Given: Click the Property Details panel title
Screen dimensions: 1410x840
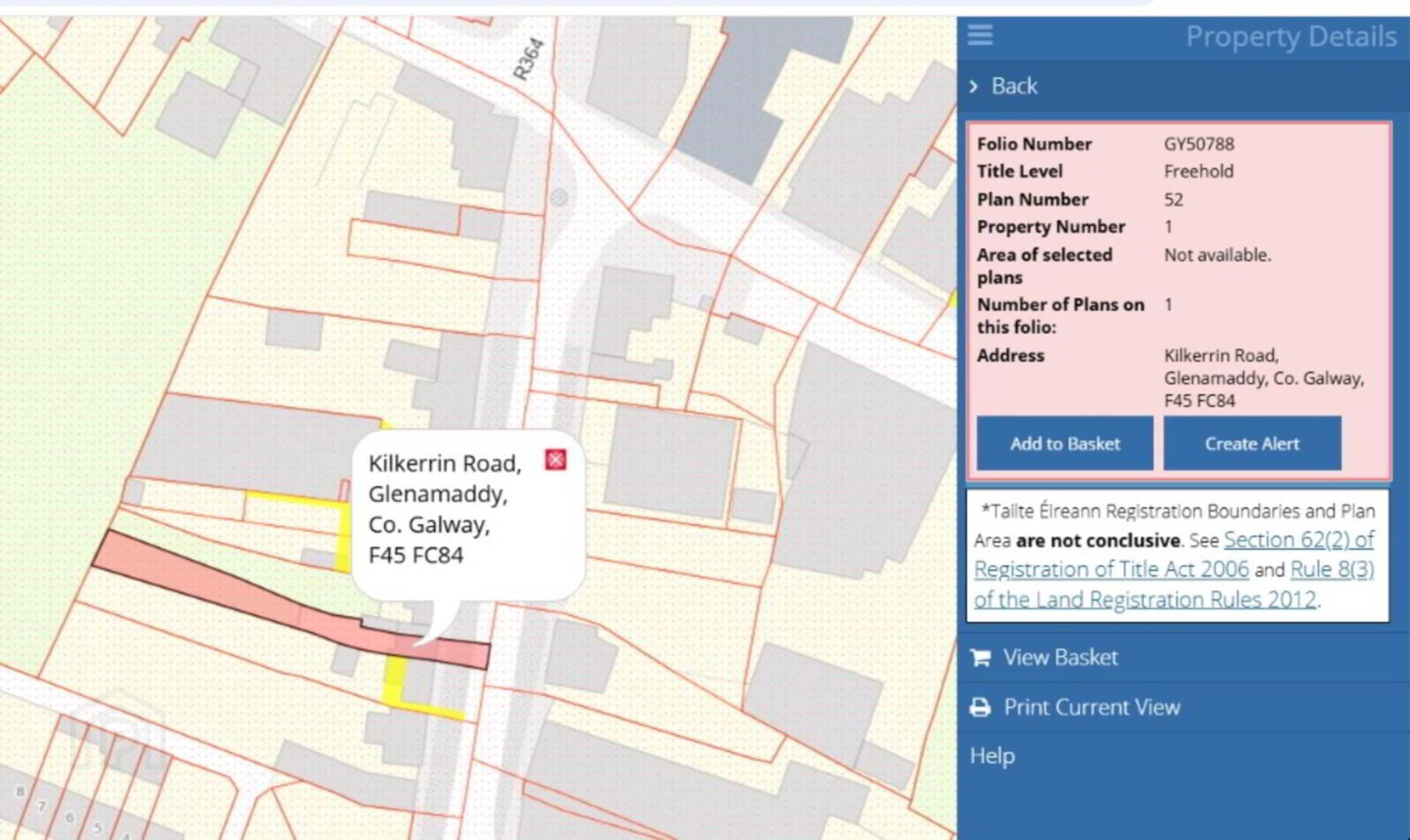Looking at the screenshot, I should (1291, 37).
